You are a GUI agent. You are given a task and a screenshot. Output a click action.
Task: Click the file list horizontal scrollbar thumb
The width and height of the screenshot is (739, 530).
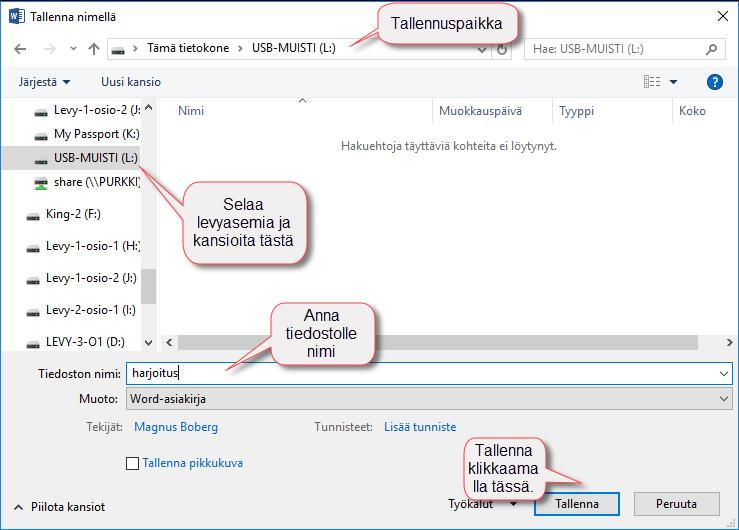tap(438, 342)
